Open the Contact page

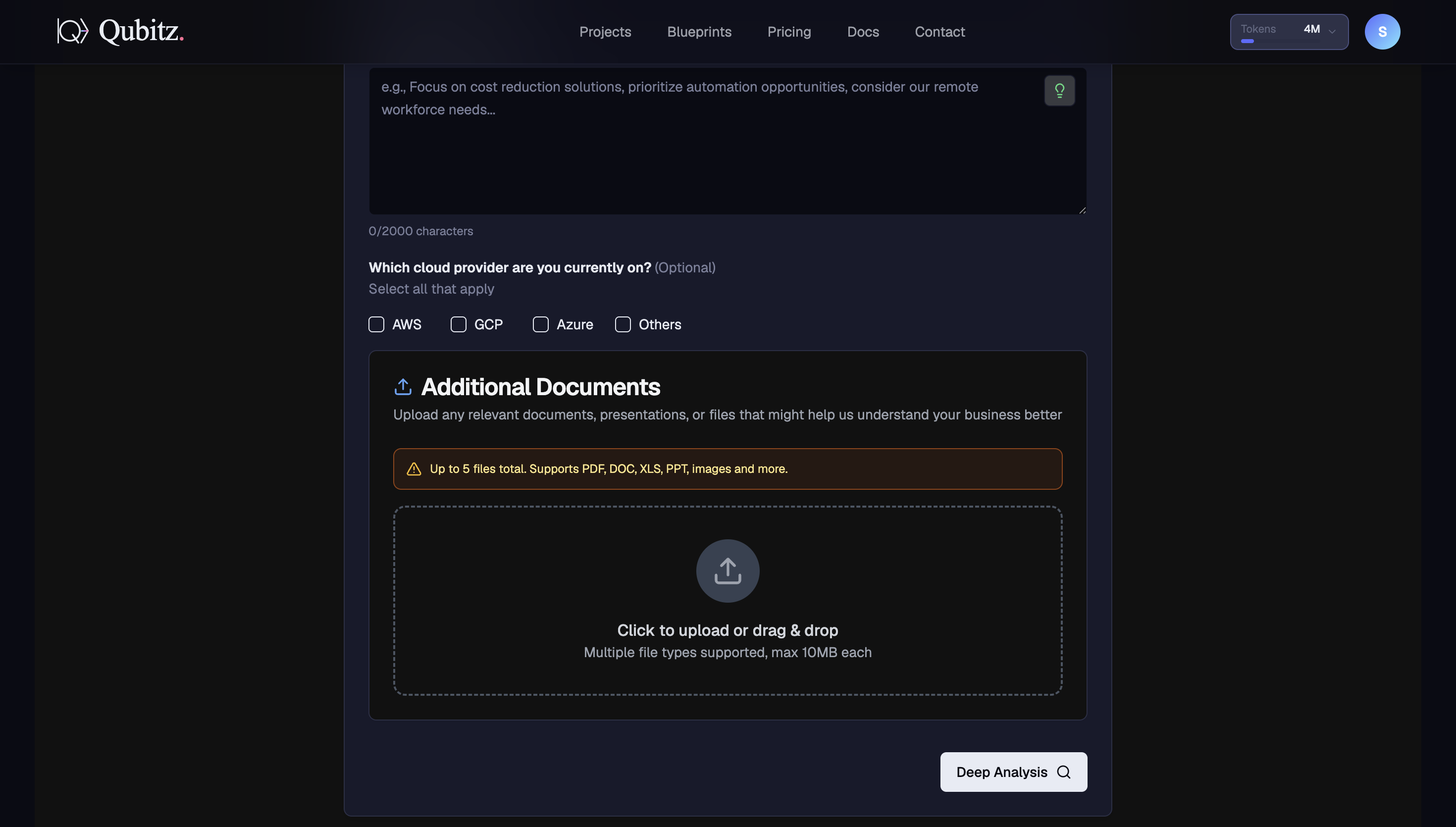pos(939,32)
